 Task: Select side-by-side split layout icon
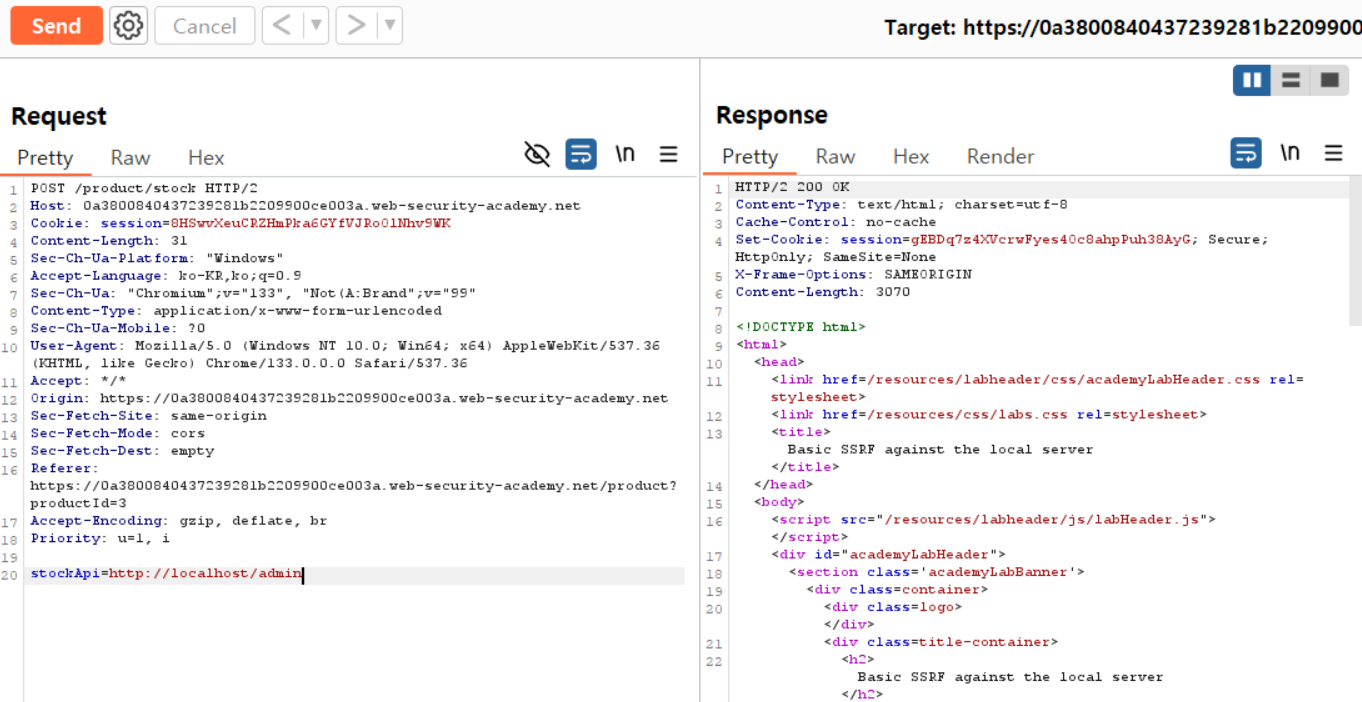pos(1251,80)
